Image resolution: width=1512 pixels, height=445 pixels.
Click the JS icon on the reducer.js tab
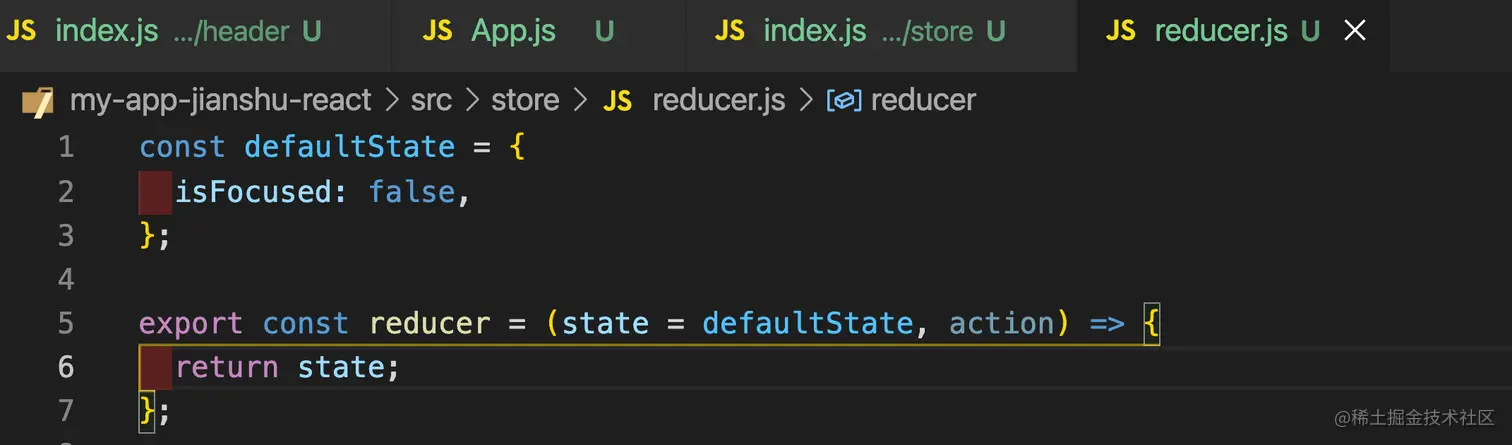[1121, 32]
